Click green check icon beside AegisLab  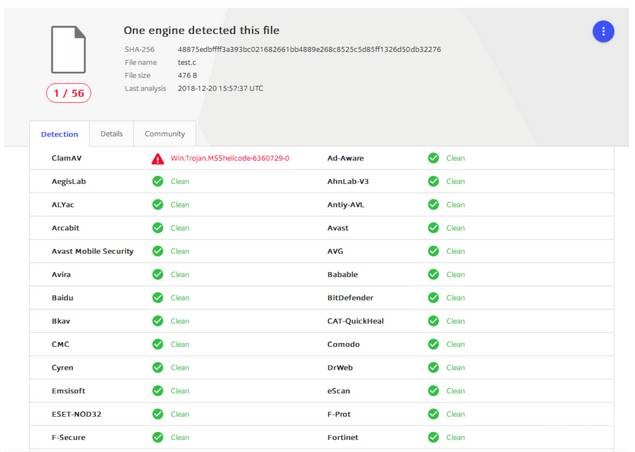click(x=158, y=181)
